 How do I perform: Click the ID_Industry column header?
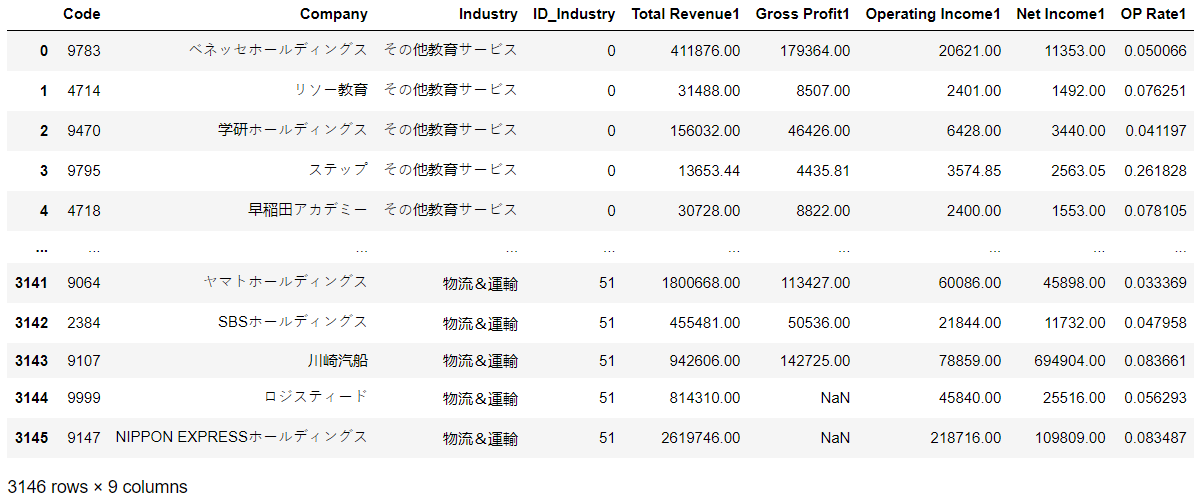pyautogui.click(x=575, y=14)
